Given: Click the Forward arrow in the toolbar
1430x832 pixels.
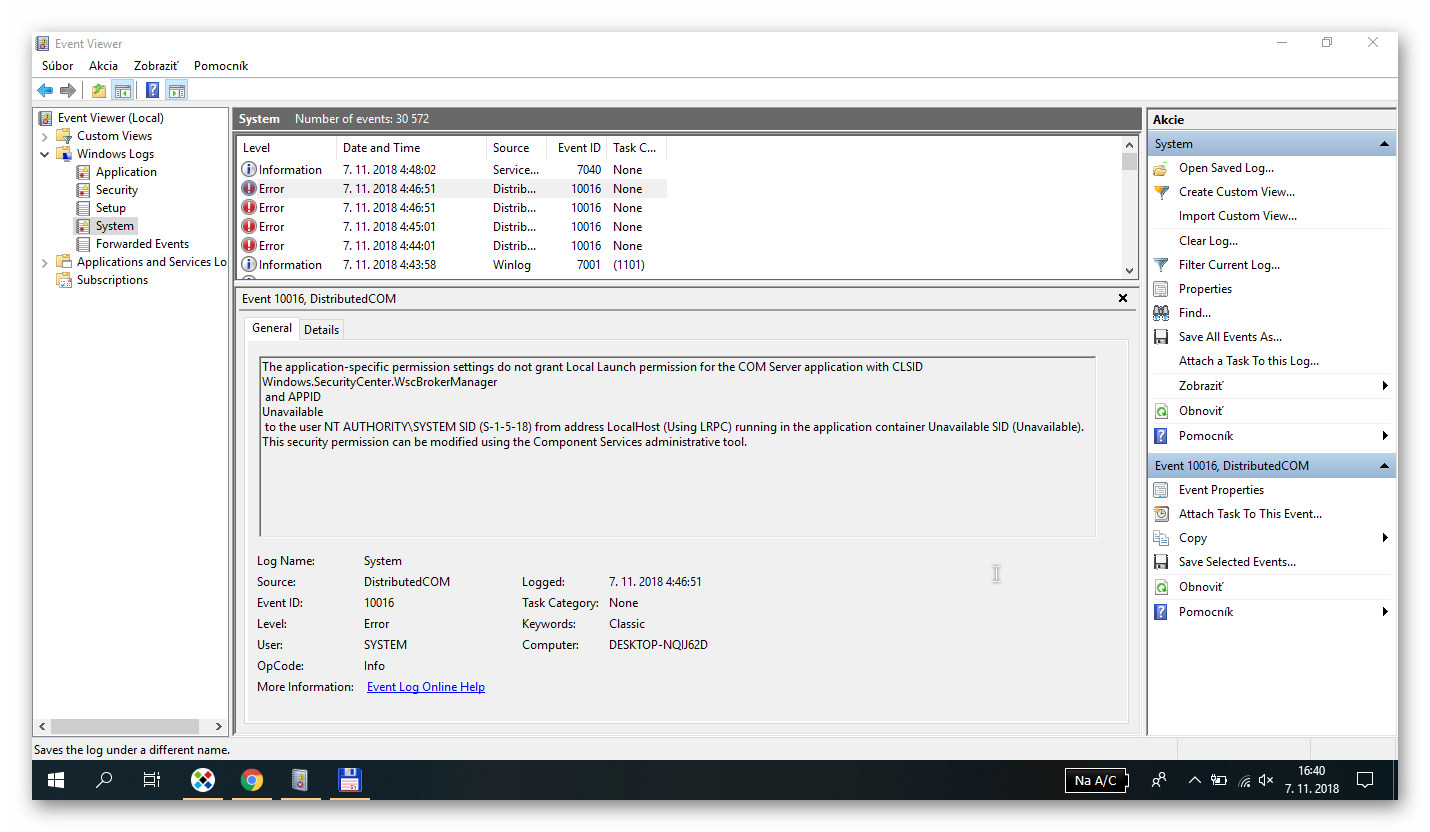Looking at the screenshot, I should pyautogui.click(x=68, y=91).
